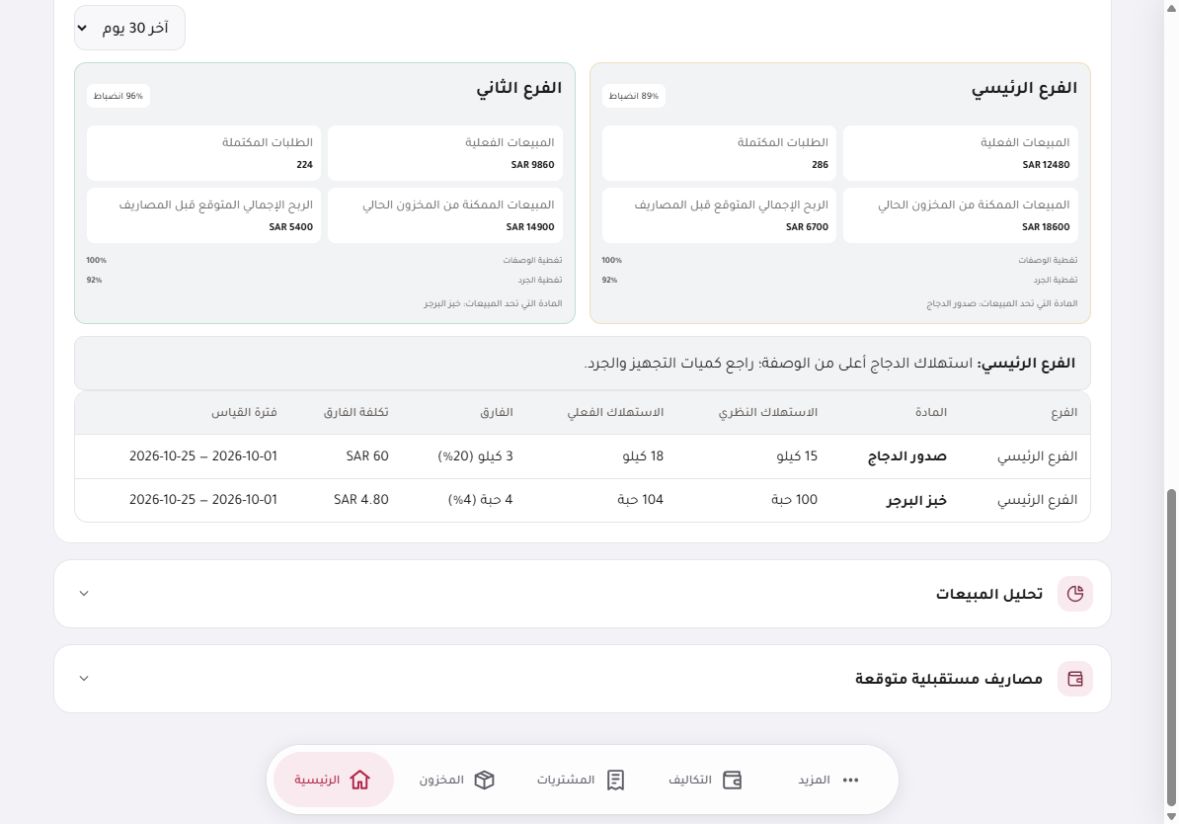This screenshot has height=824, width=1179.
Task: Click the الاستهلاك النظري column header
Action: pos(768,412)
